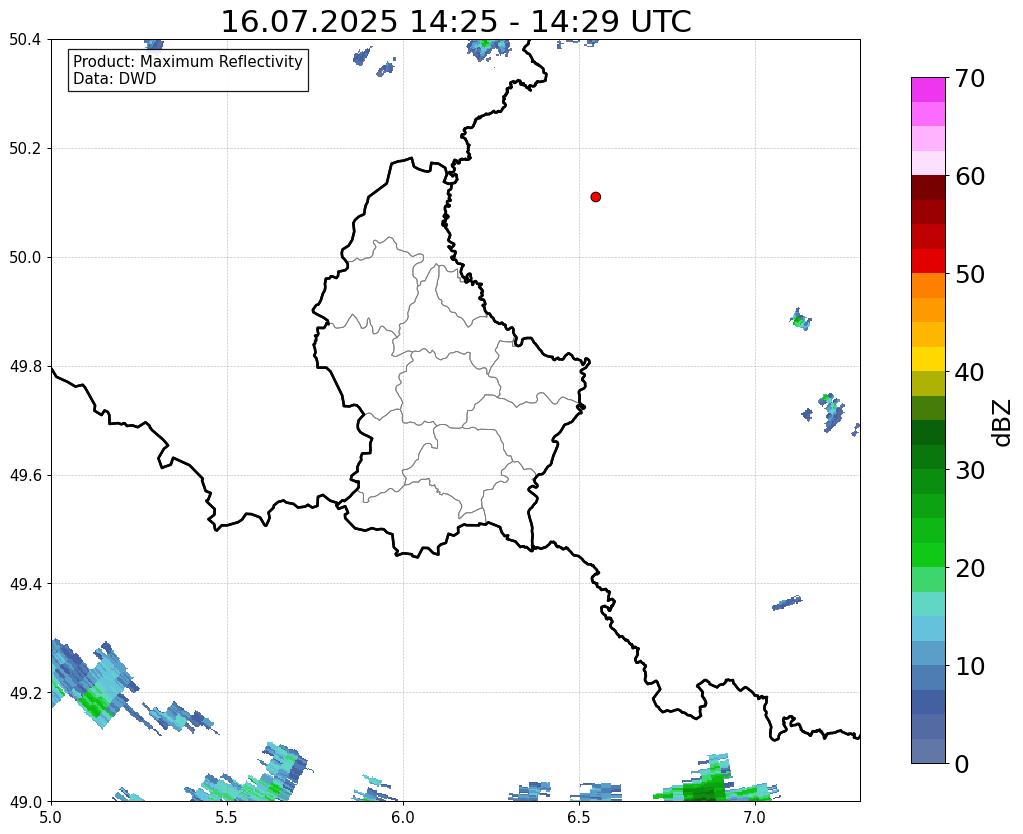Viewport: 1023px width, 834px height.
Task: Click the bright red colorbar segment near 50
Action: 928,261
